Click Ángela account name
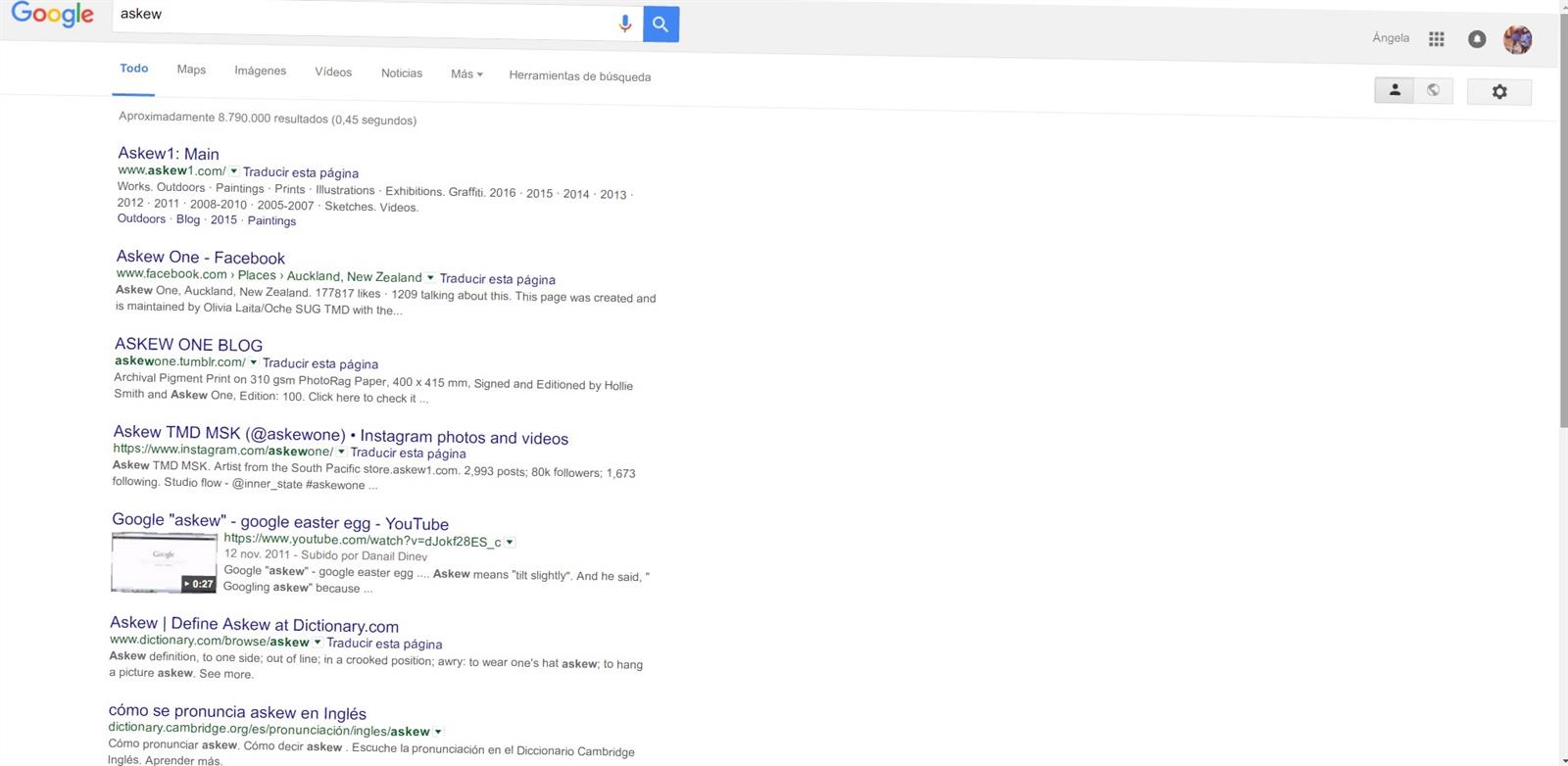This screenshot has width=1568, height=766. (1391, 38)
